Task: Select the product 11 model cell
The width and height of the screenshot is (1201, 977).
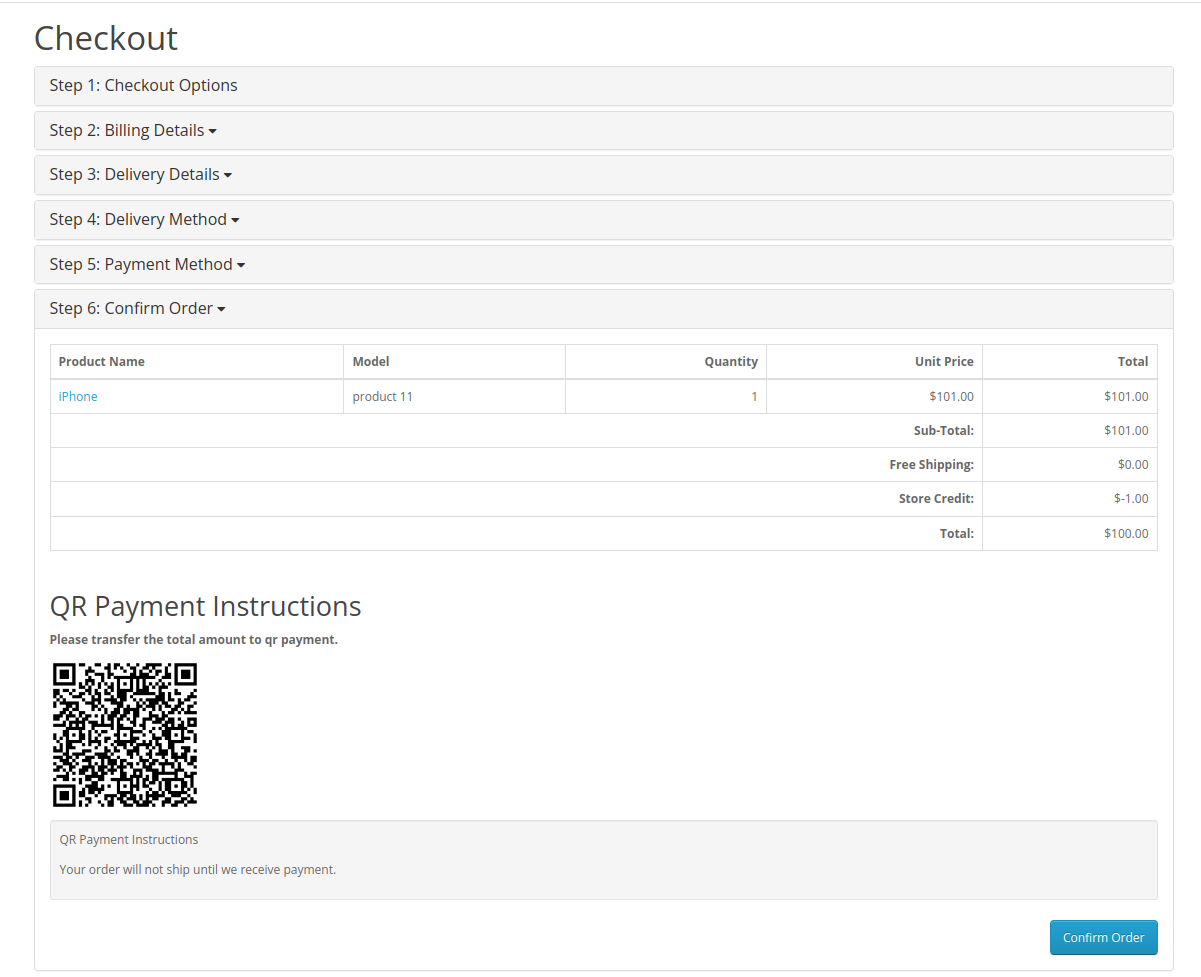Action: pyautogui.click(x=382, y=397)
